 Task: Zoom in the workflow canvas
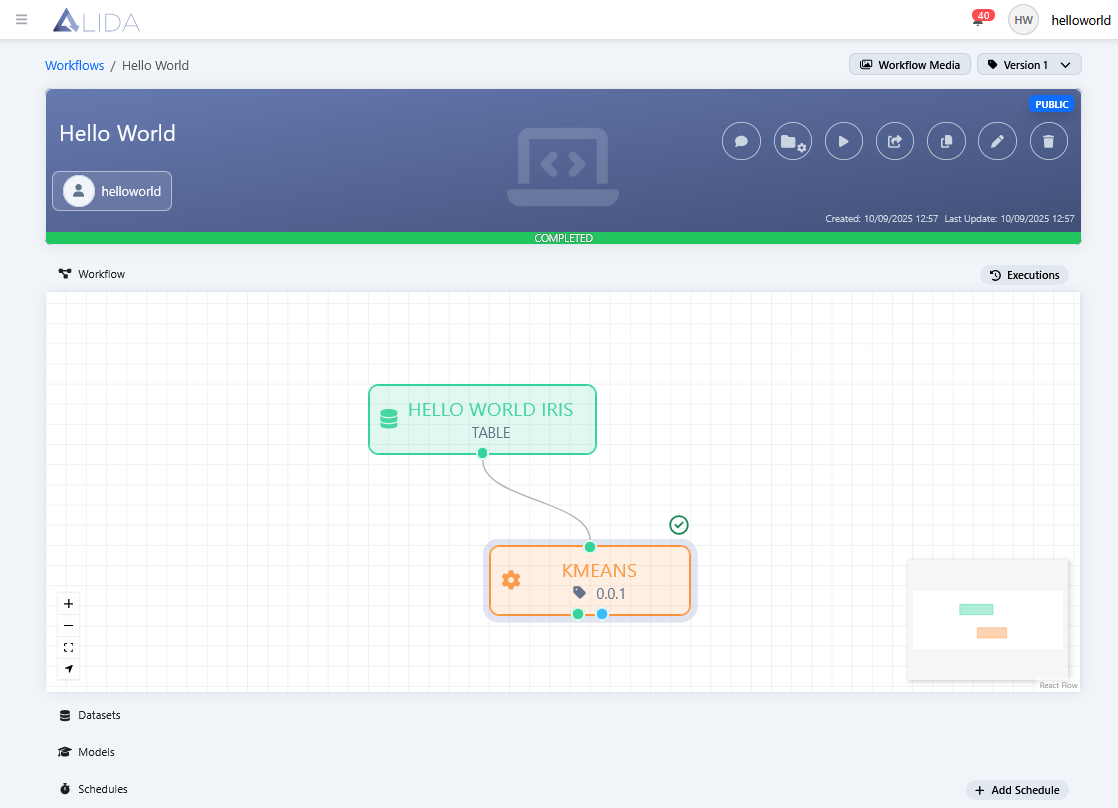(68, 603)
